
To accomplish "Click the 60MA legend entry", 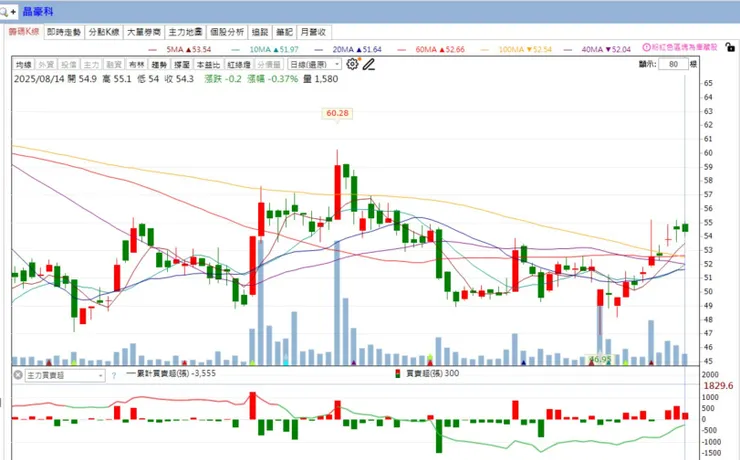I will pyautogui.click(x=431, y=49).
